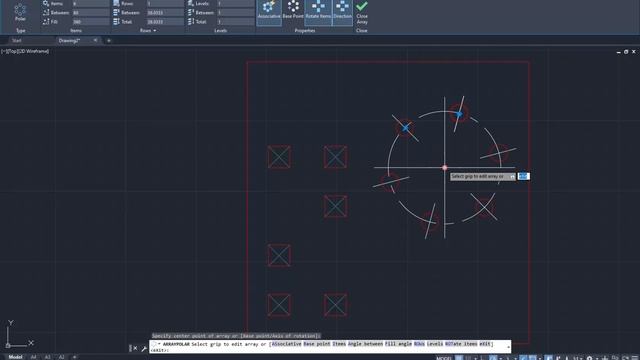The width and height of the screenshot is (640, 360).
Task: Open command line customize wrench
Action: [144, 348]
